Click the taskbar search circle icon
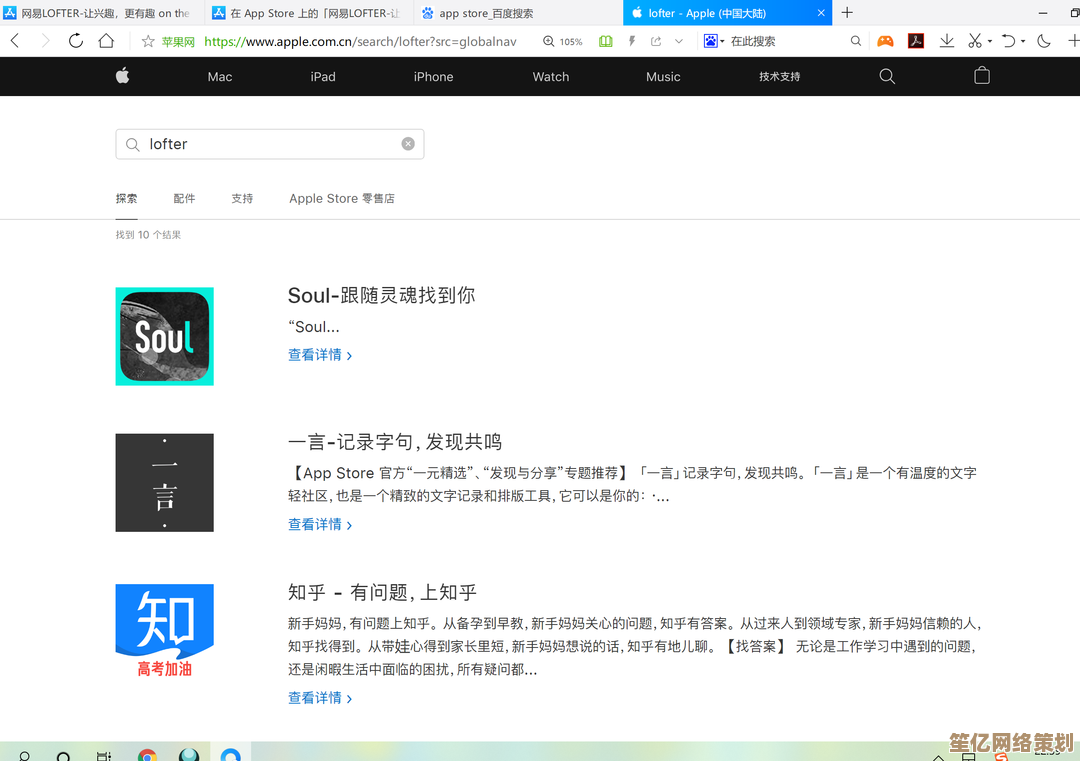Screen dimensions: 1080x761 pyautogui.click(x=63, y=756)
